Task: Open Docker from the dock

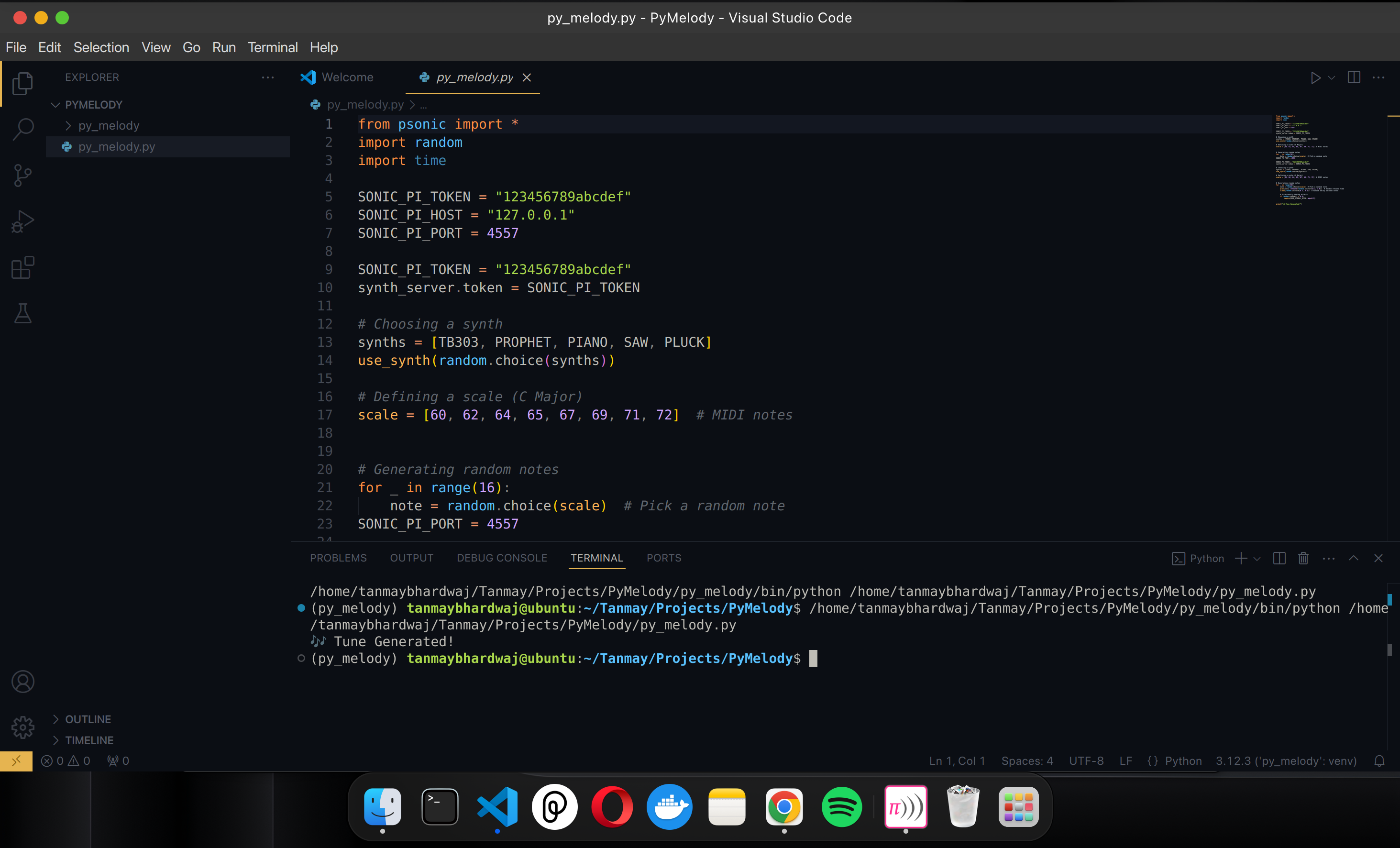Action: [669, 807]
